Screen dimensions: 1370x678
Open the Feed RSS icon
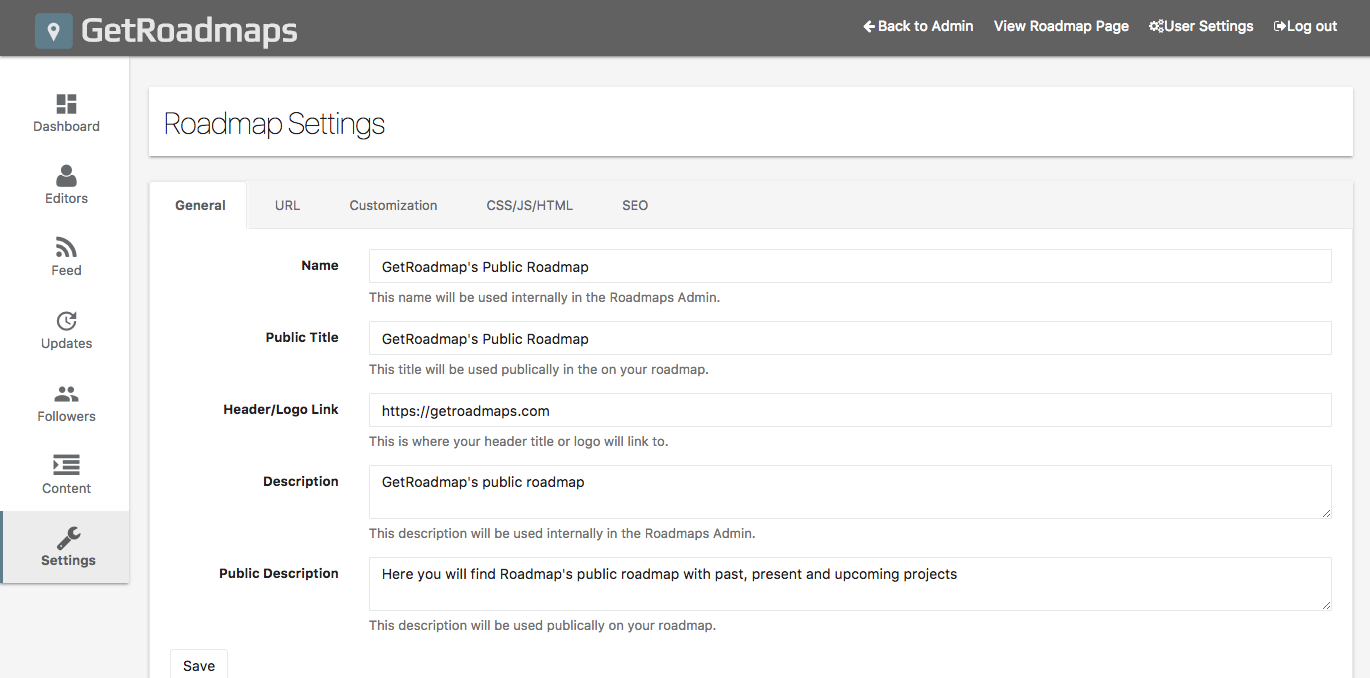pyautogui.click(x=66, y=248)
